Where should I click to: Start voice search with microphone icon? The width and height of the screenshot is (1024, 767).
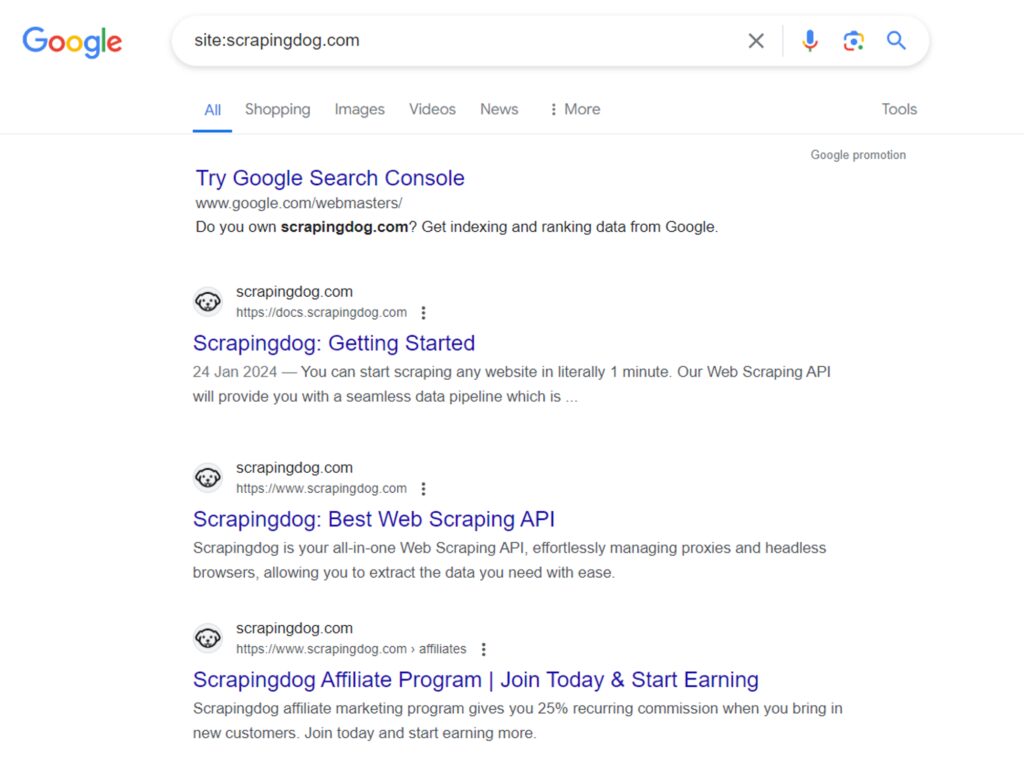(810, 41)
